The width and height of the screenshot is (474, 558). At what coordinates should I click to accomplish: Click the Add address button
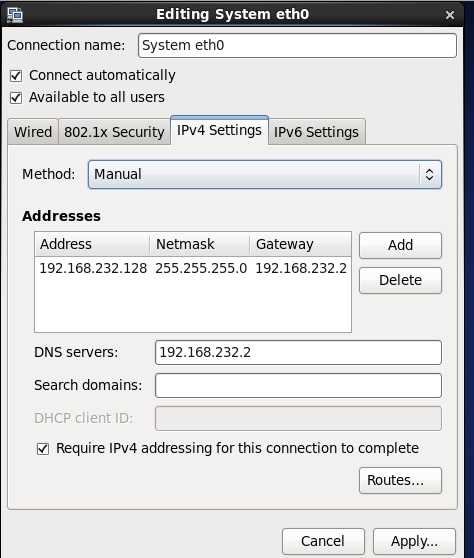pos(400,245)
